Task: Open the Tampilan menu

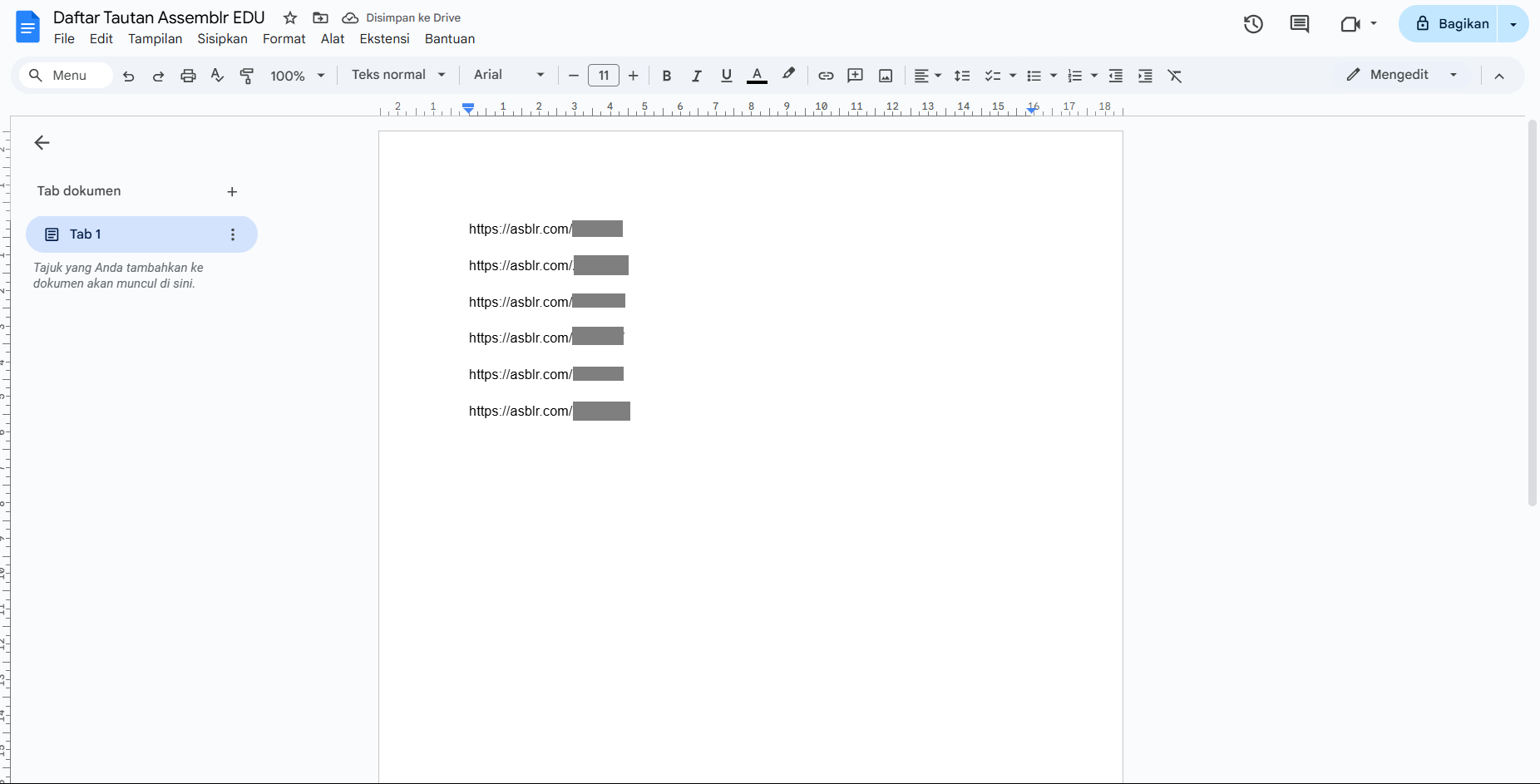Action: click(x=155, y=39)
